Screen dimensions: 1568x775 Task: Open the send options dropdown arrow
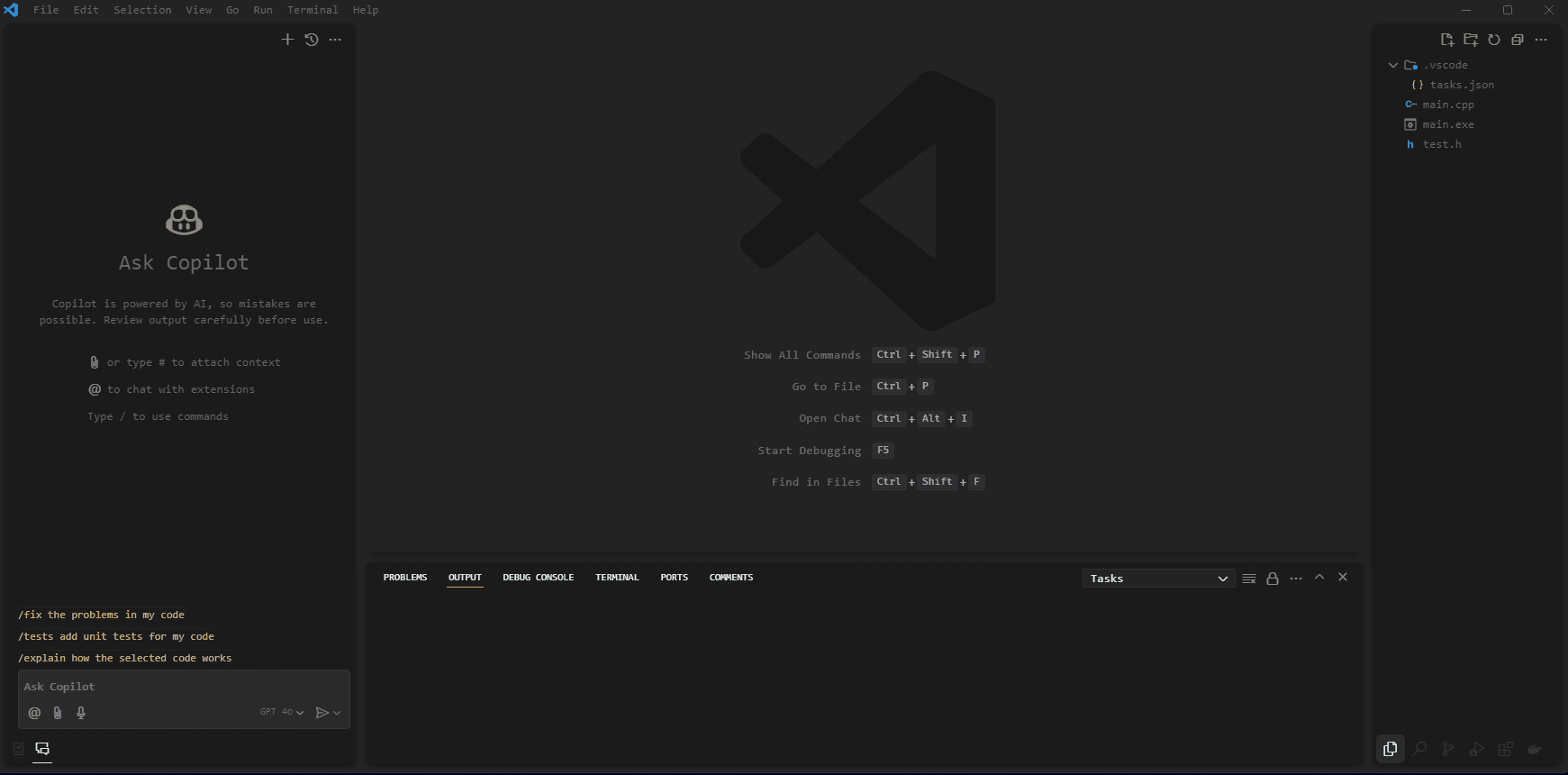(337, 713)
